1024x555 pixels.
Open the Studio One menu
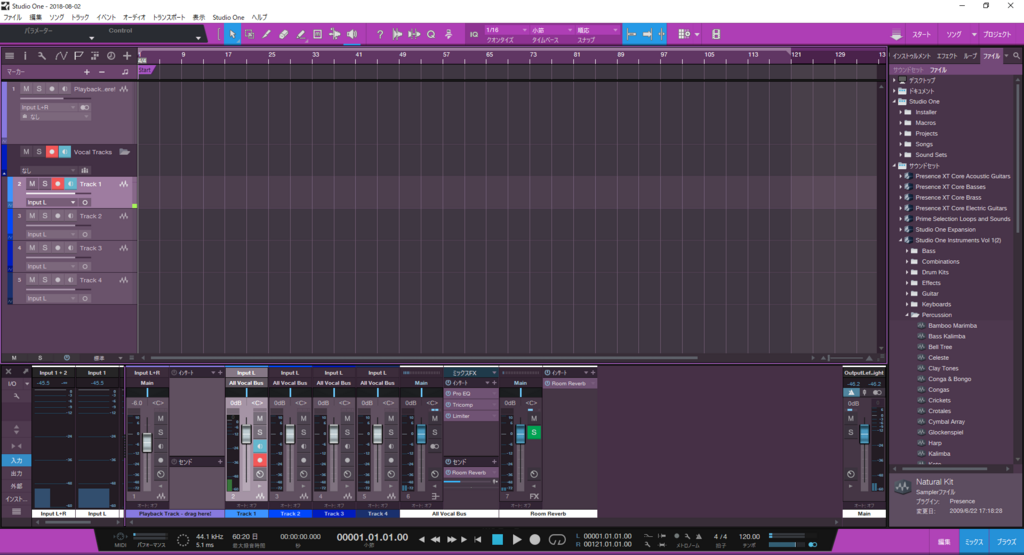point(228,17)
